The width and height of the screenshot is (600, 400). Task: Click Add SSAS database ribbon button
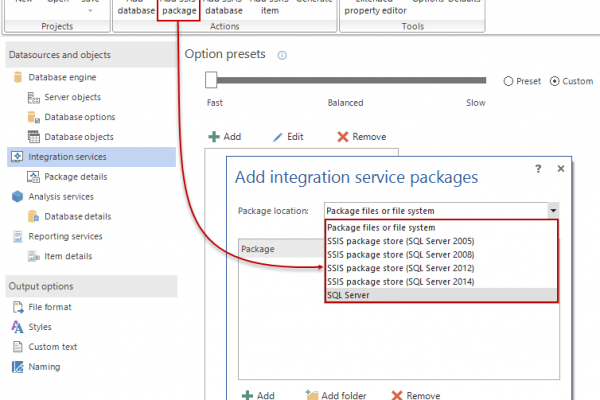coord(224,8)
